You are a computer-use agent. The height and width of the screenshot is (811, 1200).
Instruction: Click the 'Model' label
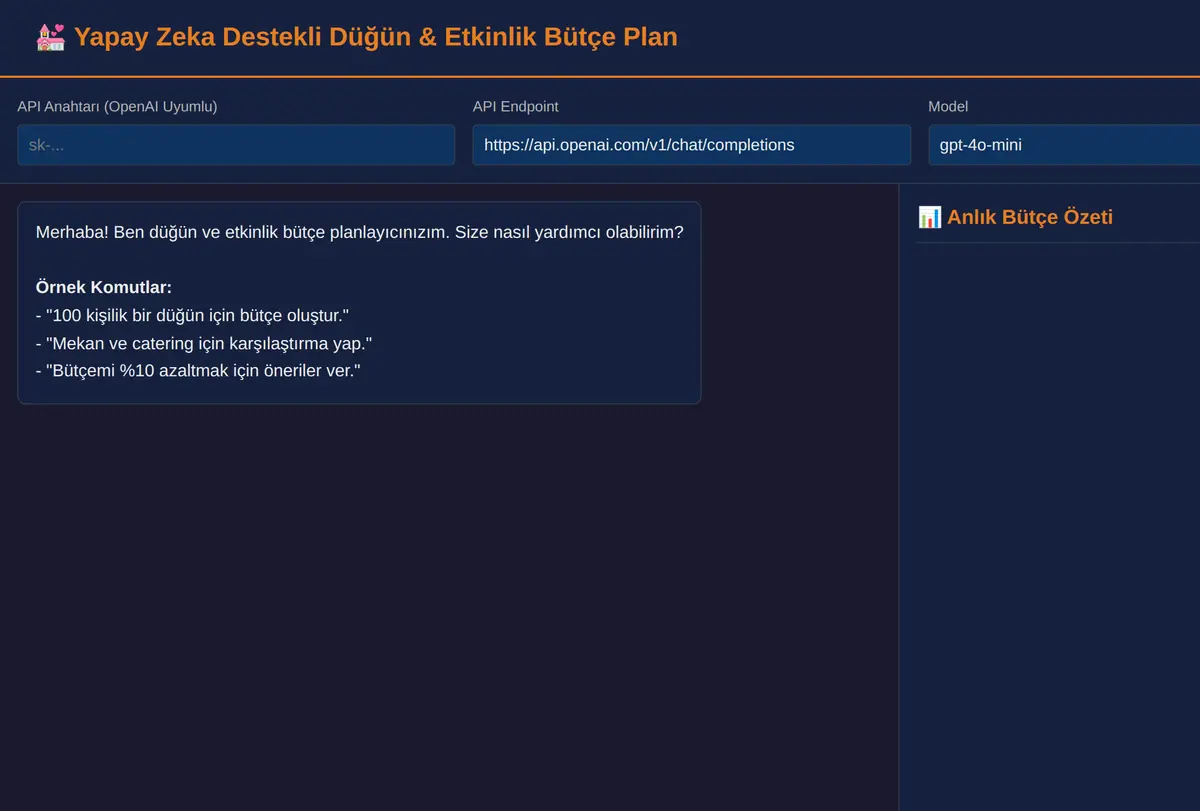coord(948,106)
